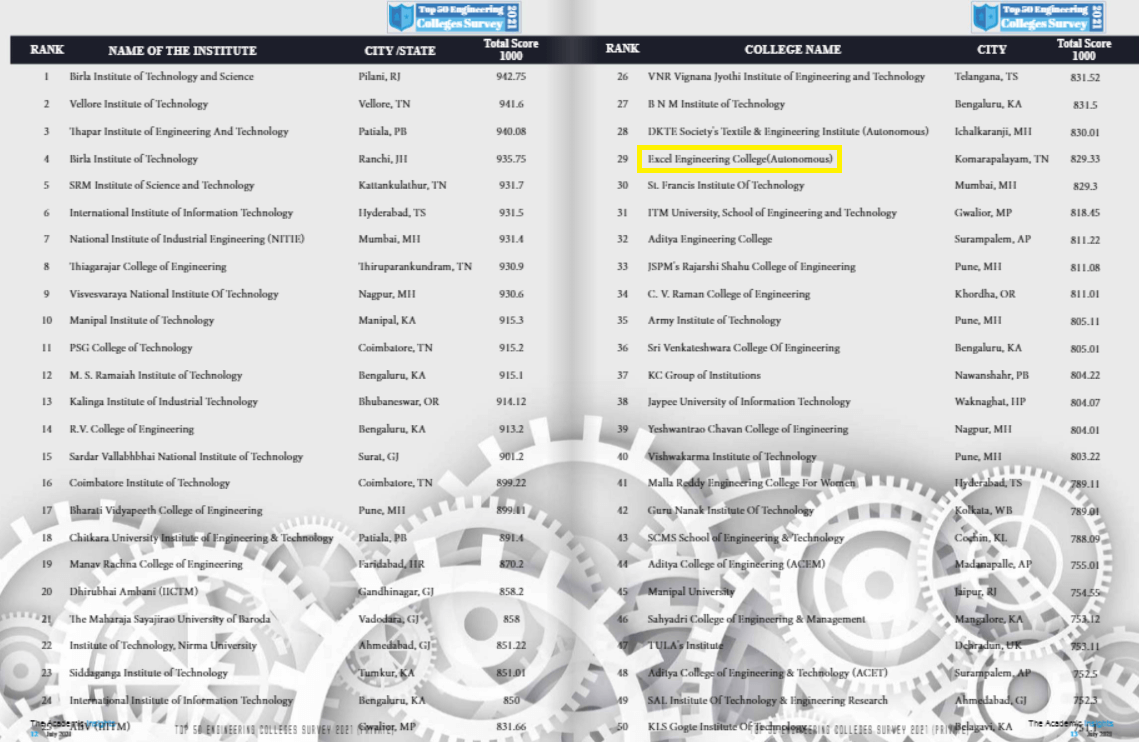Select KC Group of Institutions
The height and width of the screenshot is (742, 1139).
click(704, 376)
